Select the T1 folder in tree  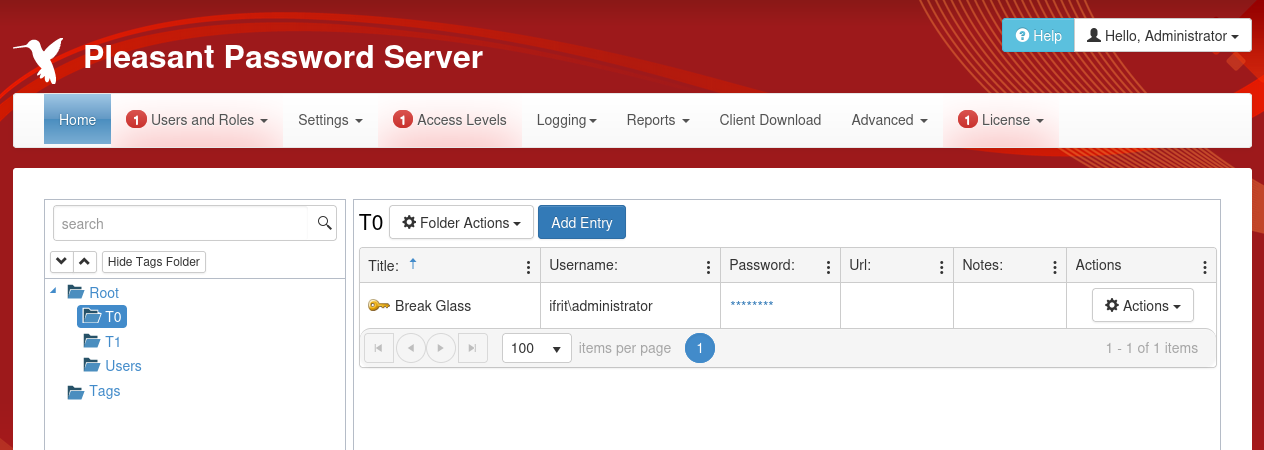point(112,342)
